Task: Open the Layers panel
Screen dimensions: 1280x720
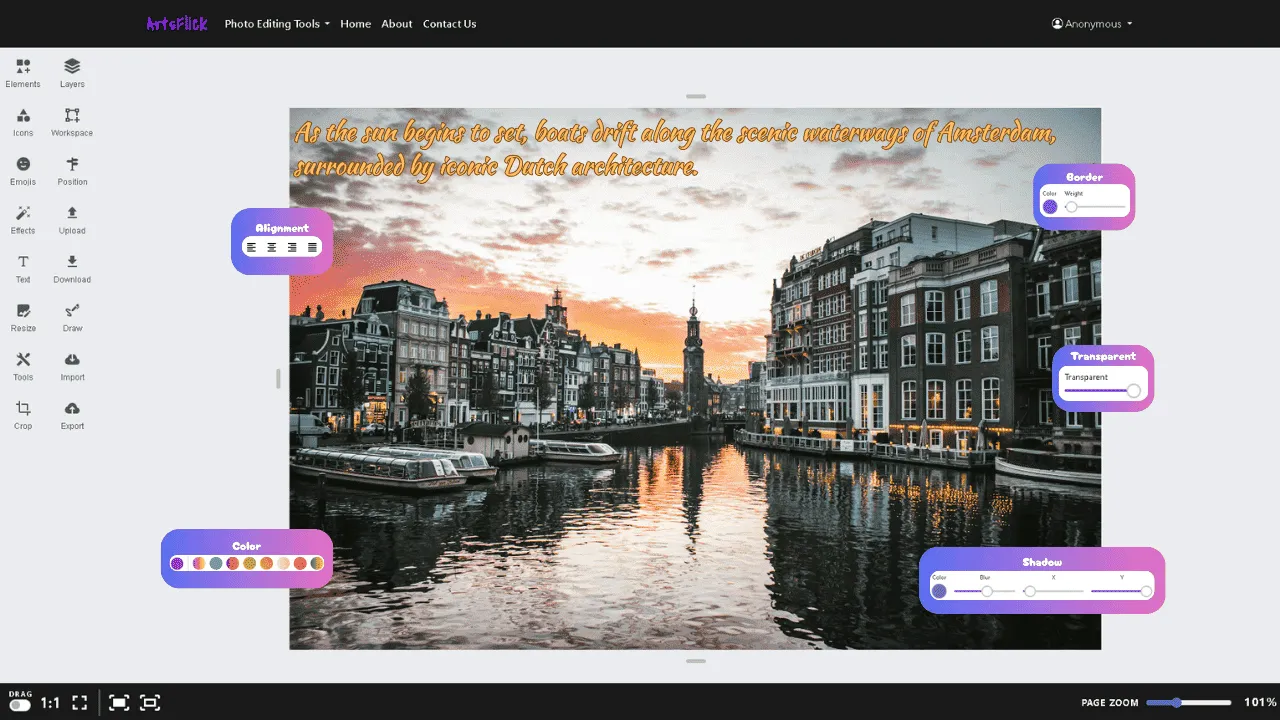Action: [72, 73]
